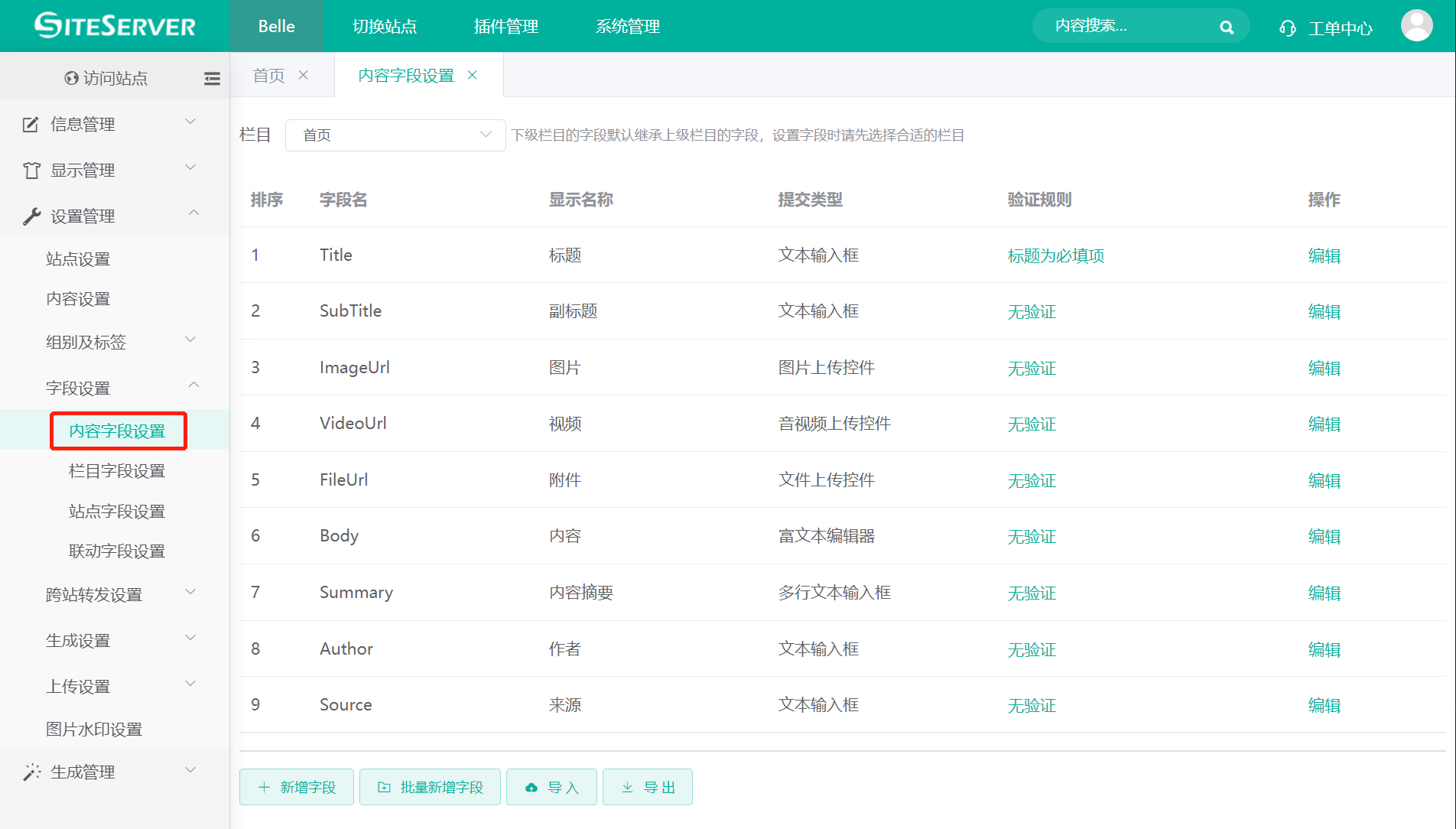Click the icon next to 显示管理
Screen dimensions: 1456x829
(x=31, y=169)
